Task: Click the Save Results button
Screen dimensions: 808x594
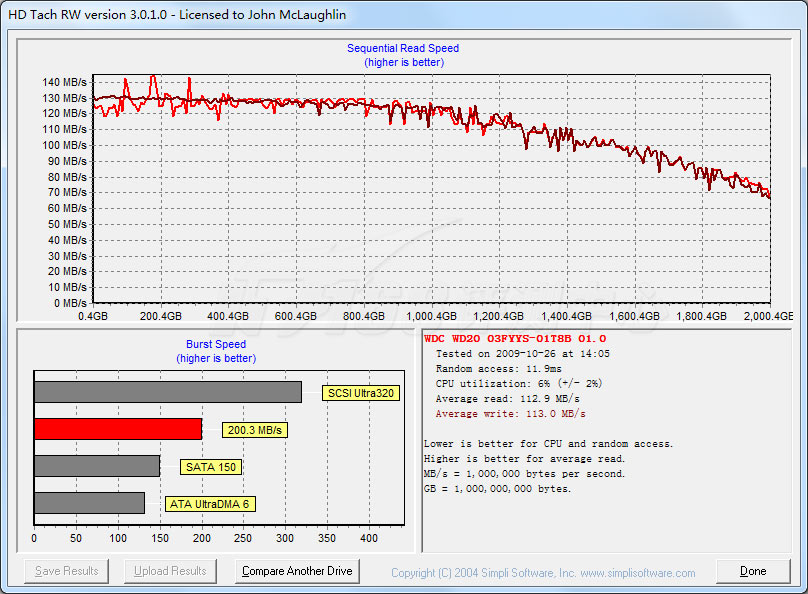Action: click(67, 571)
